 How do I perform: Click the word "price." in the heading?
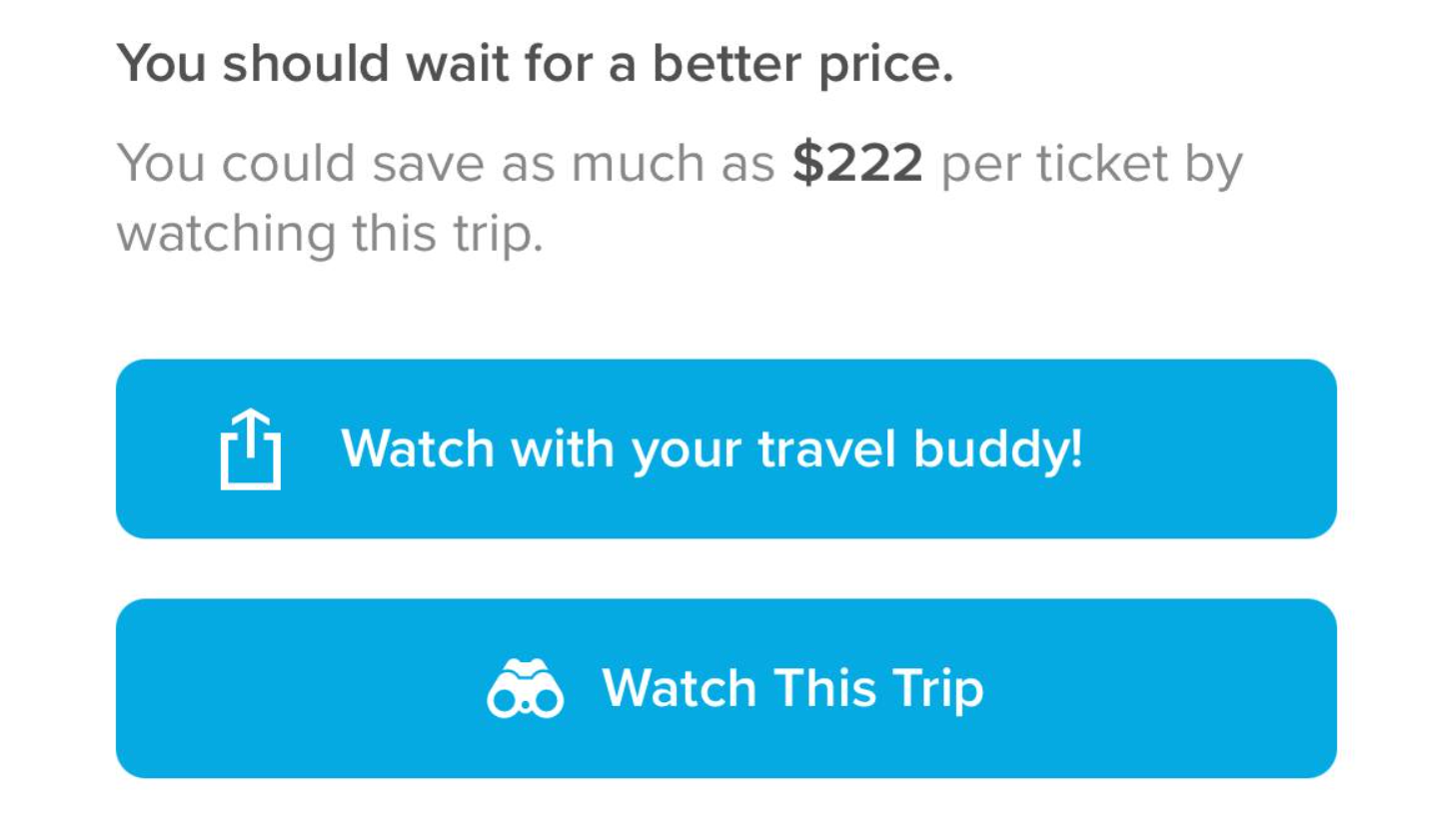click(x=885, y=66)
